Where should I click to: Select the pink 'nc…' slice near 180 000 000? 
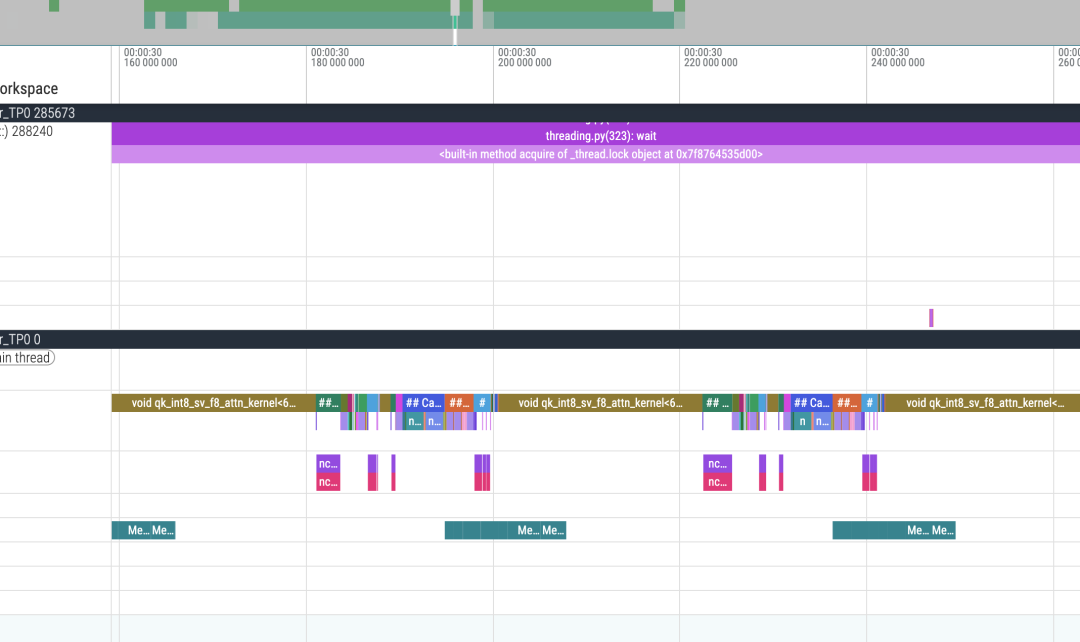tap(328, 482)
